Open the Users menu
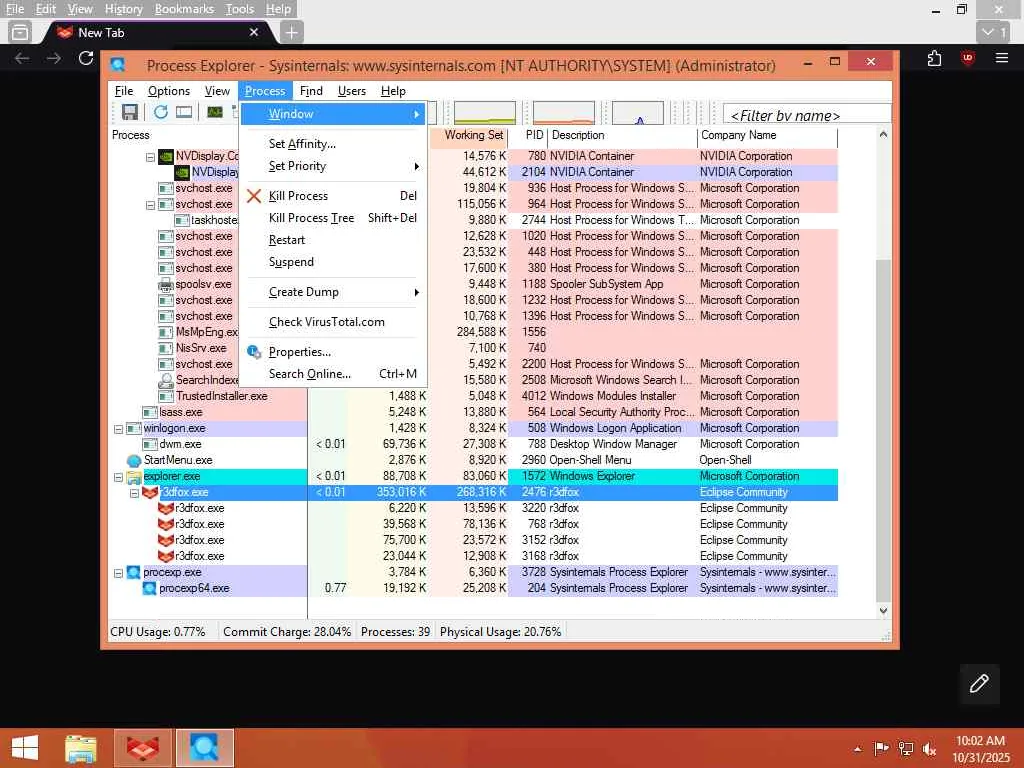1024x768 pixels. coord(351,91)
